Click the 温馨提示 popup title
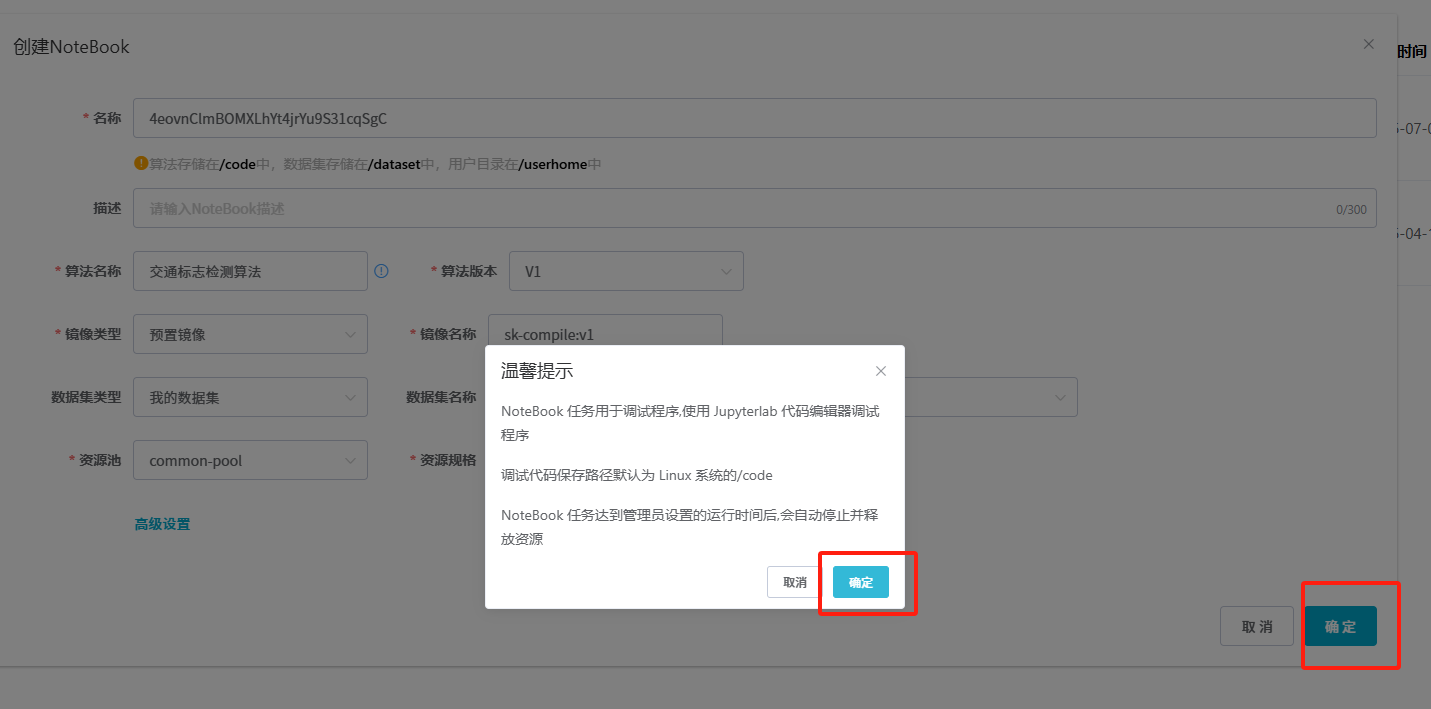Viewport: 1431px width, 709px height. pos(537,371)
